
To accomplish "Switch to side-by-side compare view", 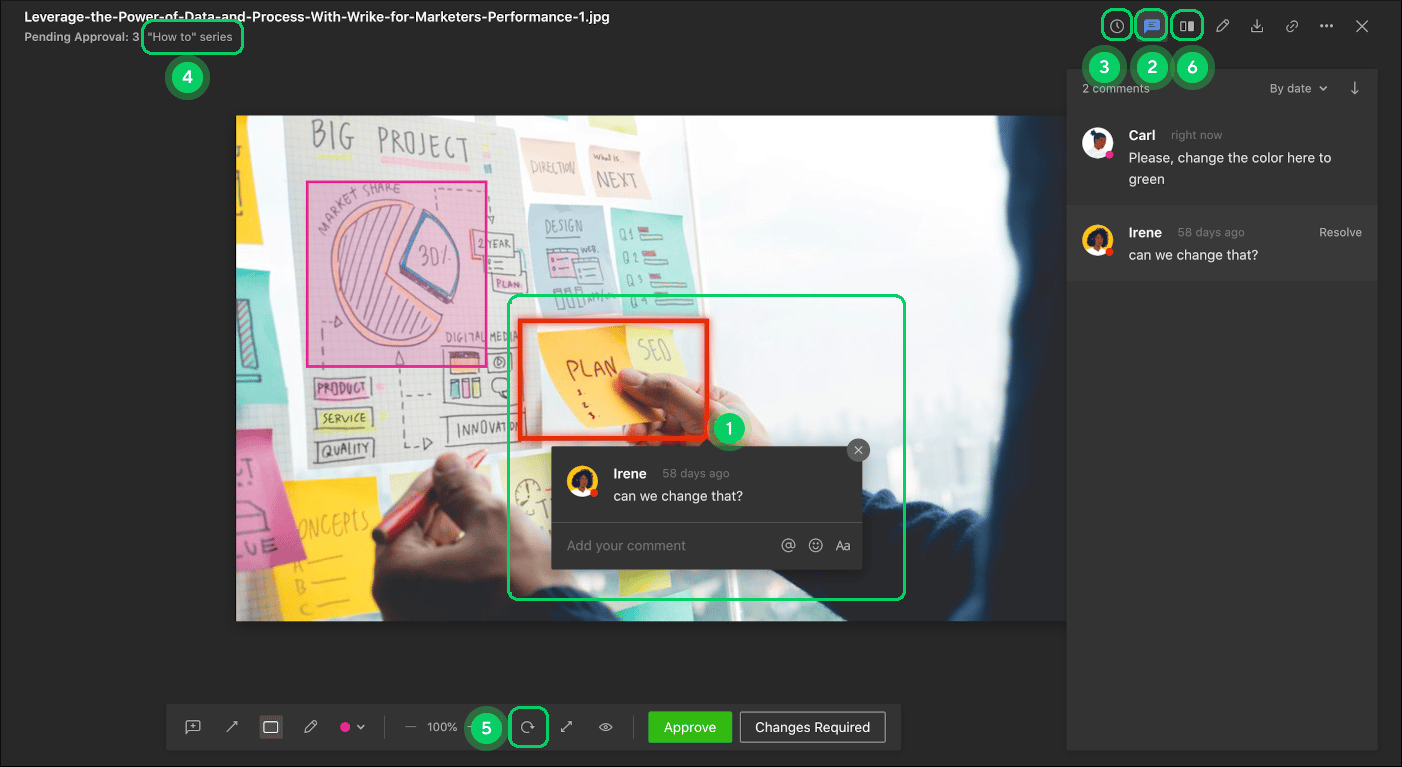I will [1186, 25].
